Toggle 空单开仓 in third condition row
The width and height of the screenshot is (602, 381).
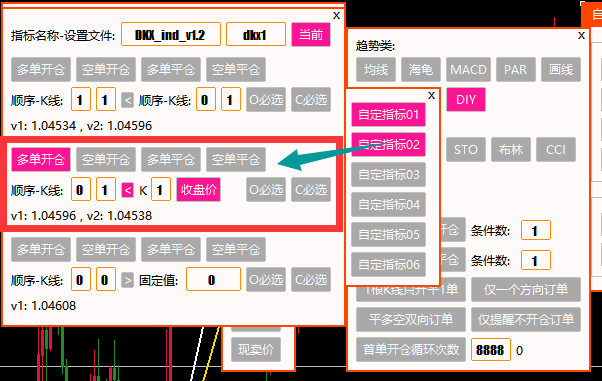tap(106, 250)
